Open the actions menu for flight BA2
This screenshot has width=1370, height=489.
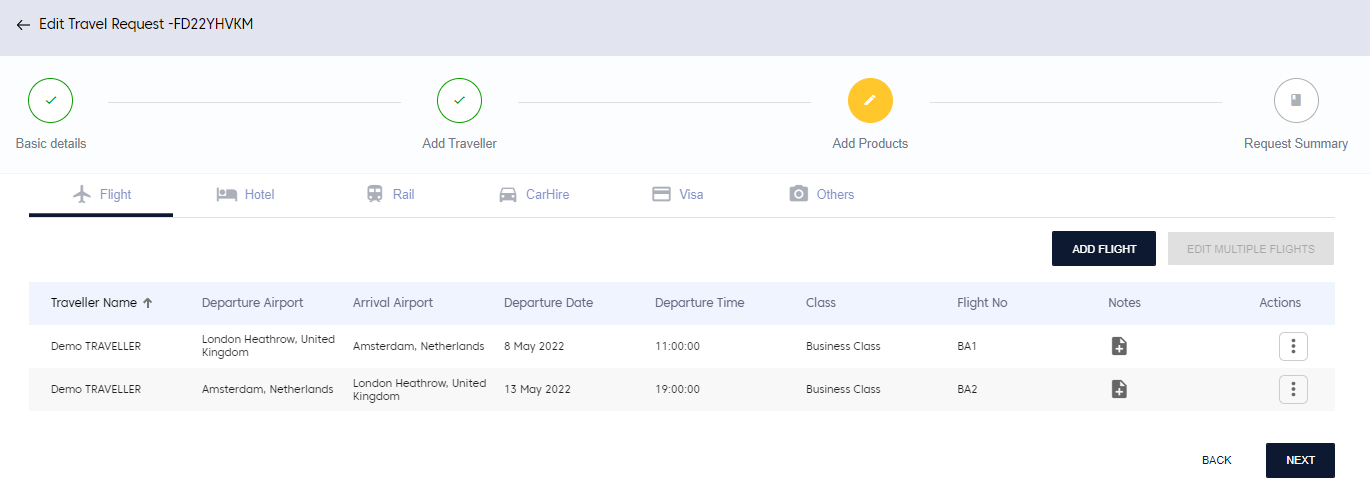pos(1293,389)
